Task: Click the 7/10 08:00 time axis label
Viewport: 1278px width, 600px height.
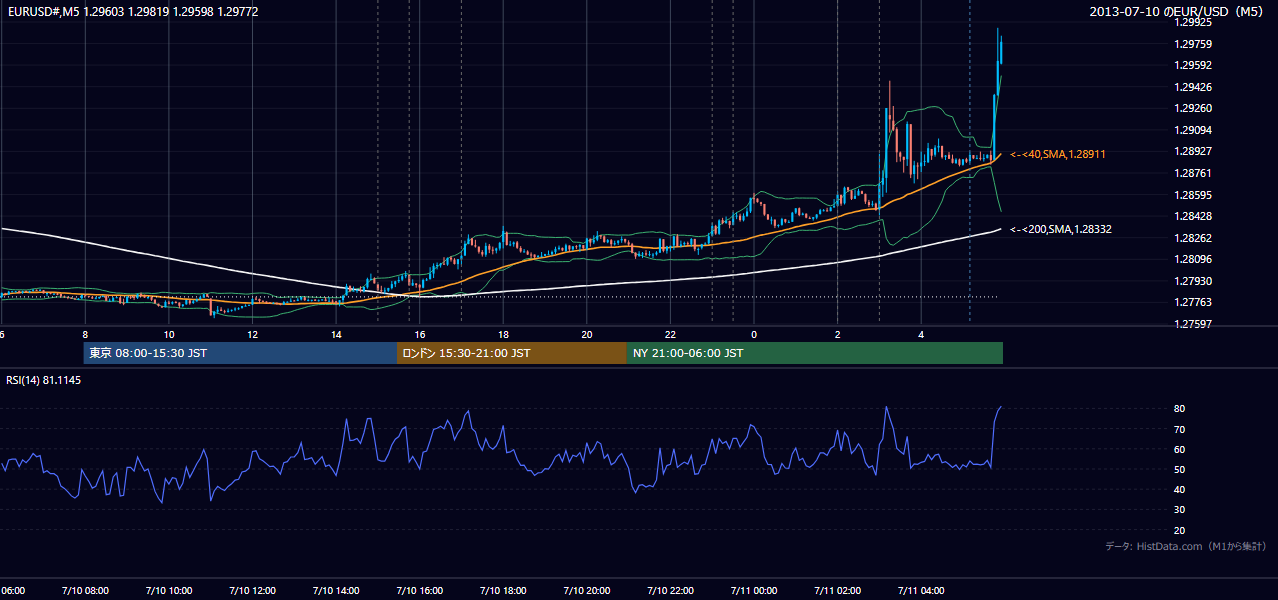Action: (85, 590)
